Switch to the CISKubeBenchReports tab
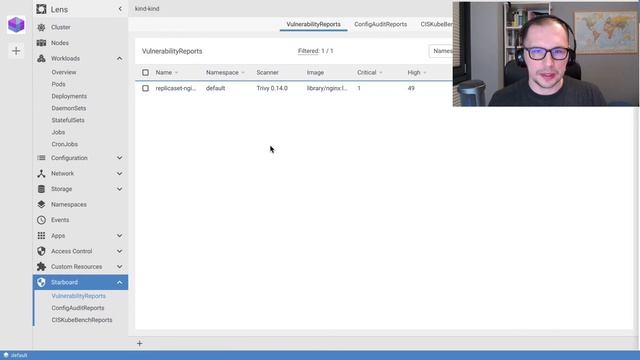 tap(436, 24)
